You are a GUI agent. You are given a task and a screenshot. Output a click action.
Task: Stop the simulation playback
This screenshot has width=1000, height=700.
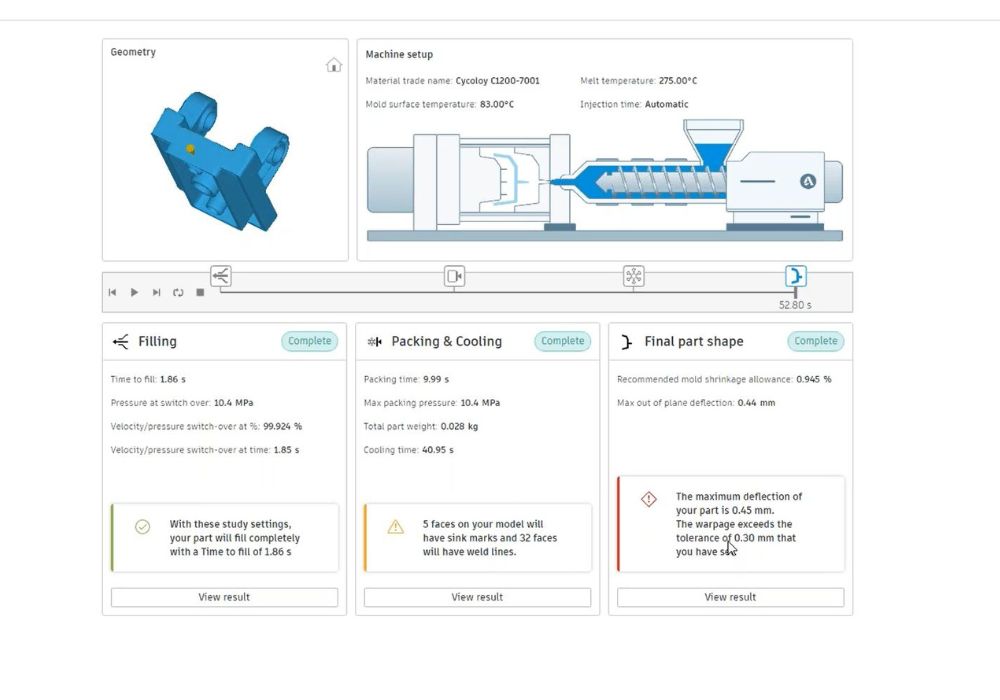(x=200, y=292)
